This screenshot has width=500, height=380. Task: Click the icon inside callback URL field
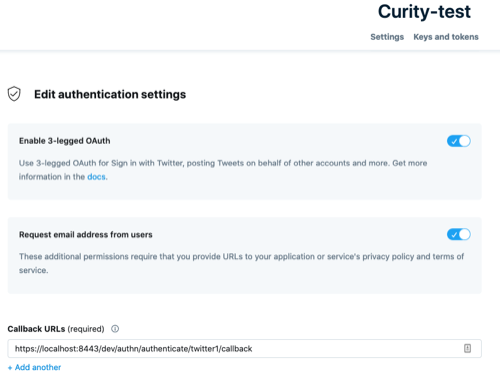467,348
